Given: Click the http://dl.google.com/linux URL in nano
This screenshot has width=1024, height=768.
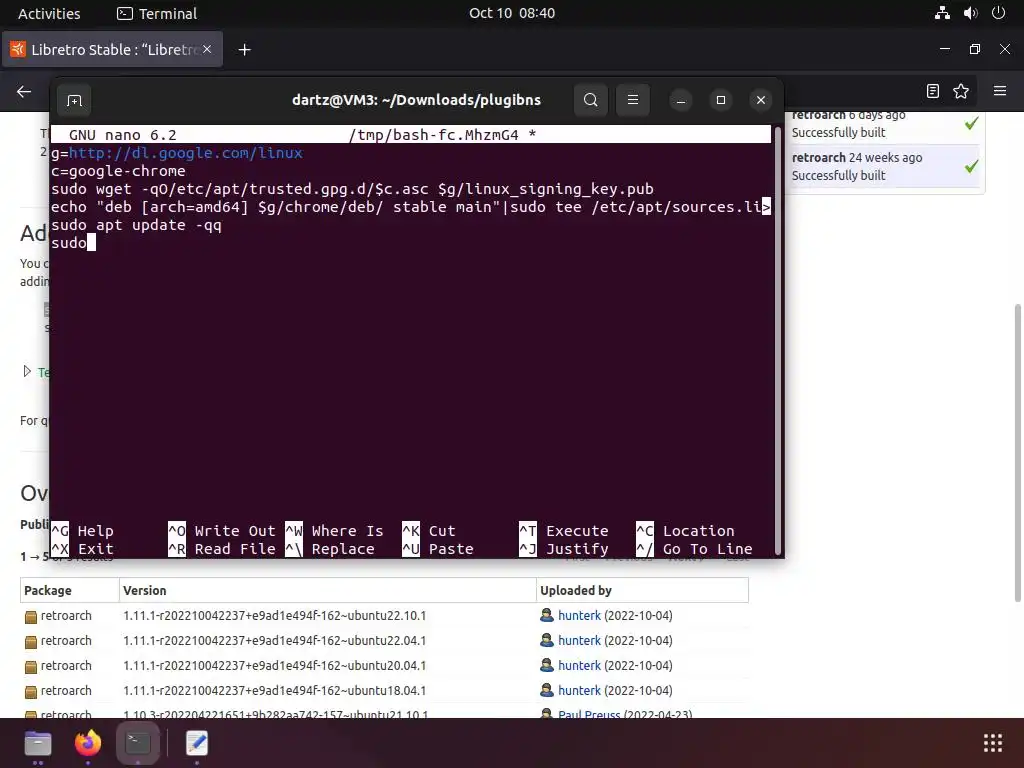Looking at the screenshot, I should click(185, 153).
